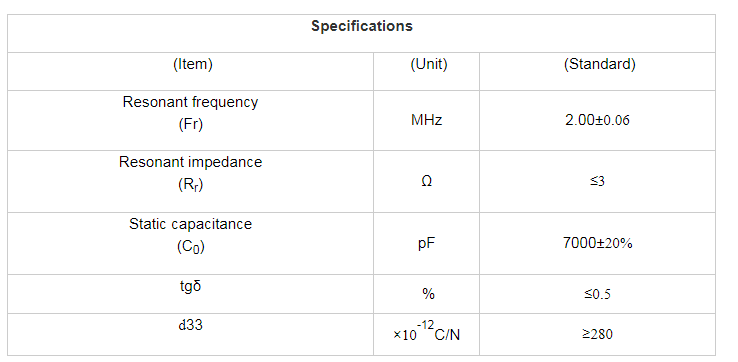This screenshot has width=738, height=362.
Task: Click the 7000±20% standard value
Action: [x=597, y=243]
